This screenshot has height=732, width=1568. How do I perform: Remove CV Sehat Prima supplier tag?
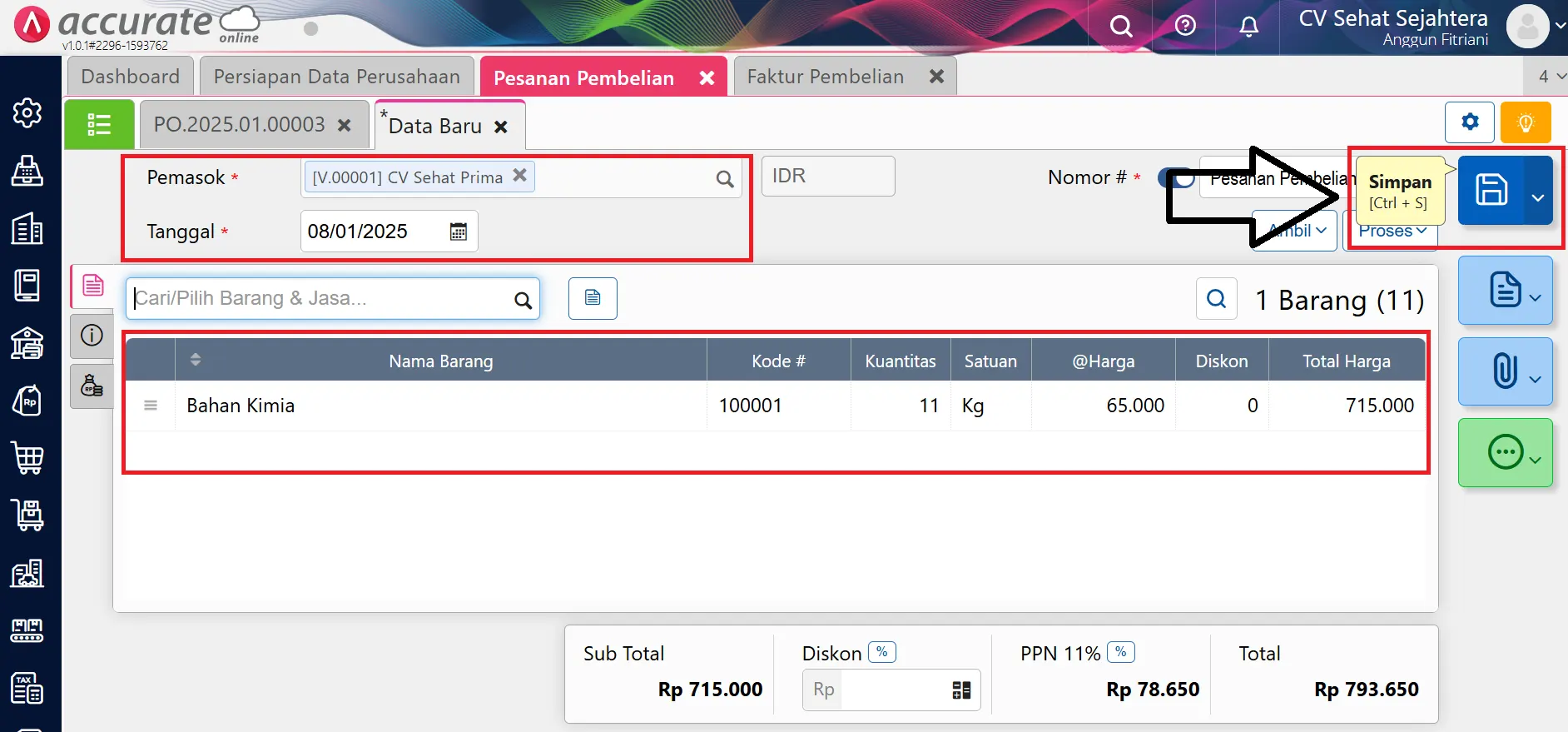coord(519,176)
